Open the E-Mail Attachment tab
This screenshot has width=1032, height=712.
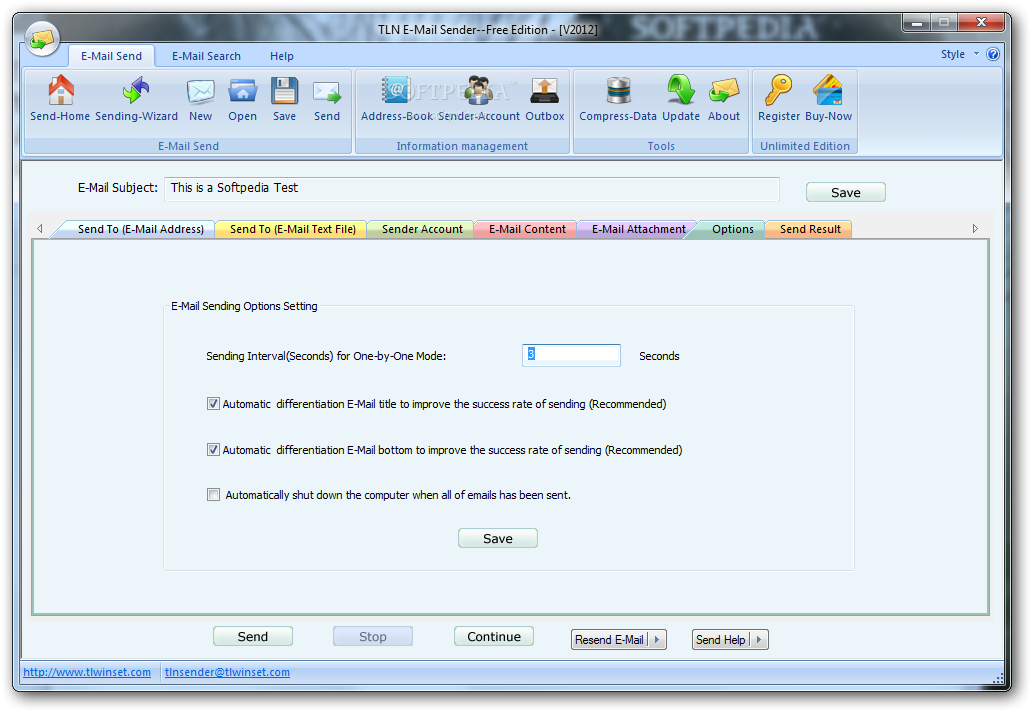tap(638, 229)
